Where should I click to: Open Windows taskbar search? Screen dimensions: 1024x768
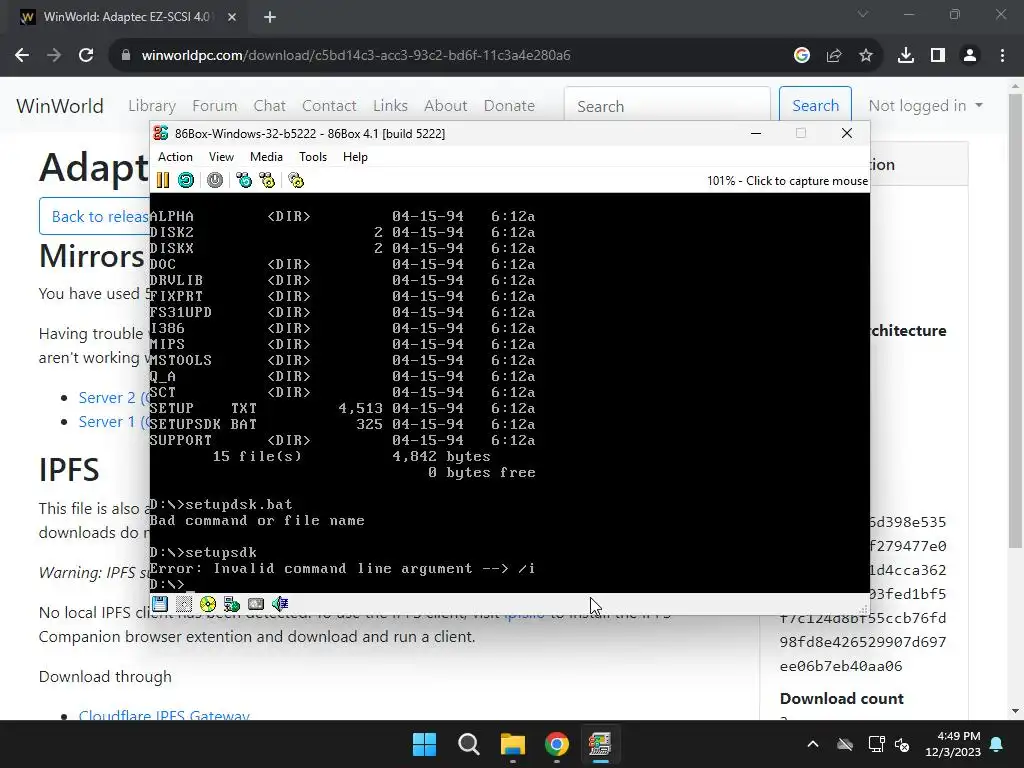tap(469, 744)
